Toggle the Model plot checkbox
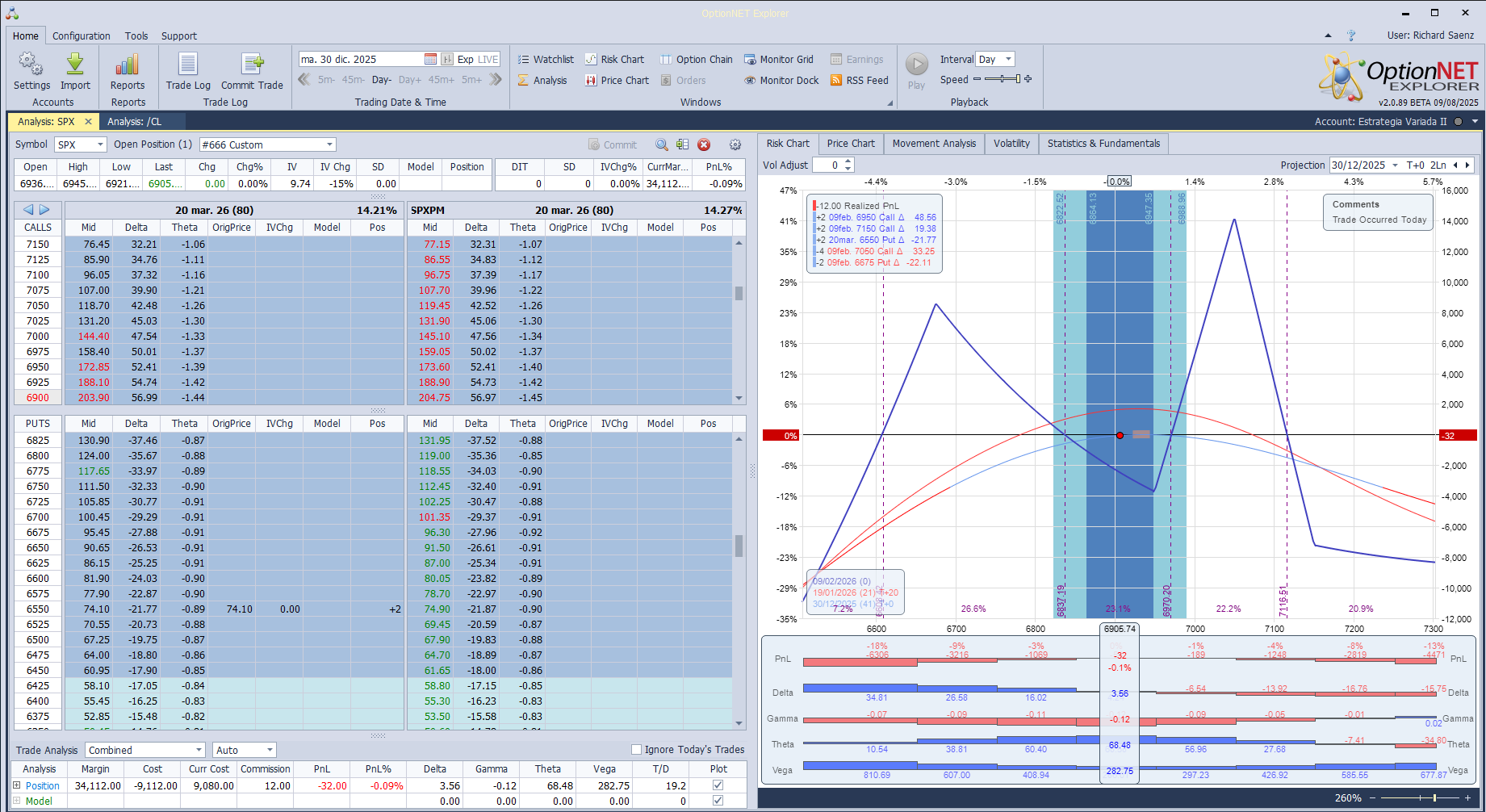The height and width of the screenshot is (812, 1486). (x=718, y=801)
